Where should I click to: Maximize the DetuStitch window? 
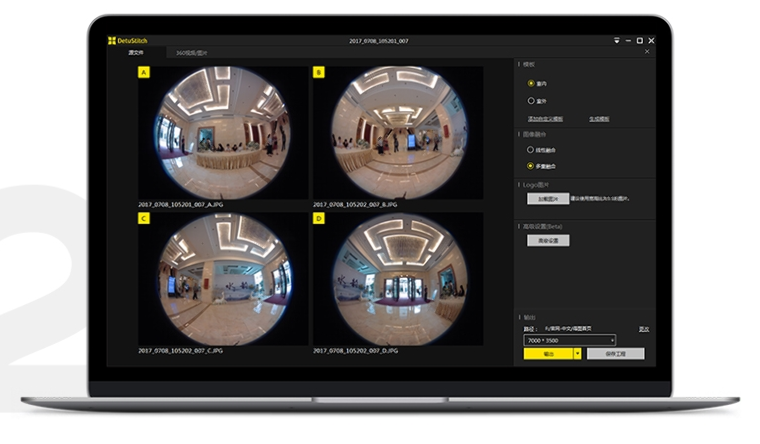click(640, 41)
